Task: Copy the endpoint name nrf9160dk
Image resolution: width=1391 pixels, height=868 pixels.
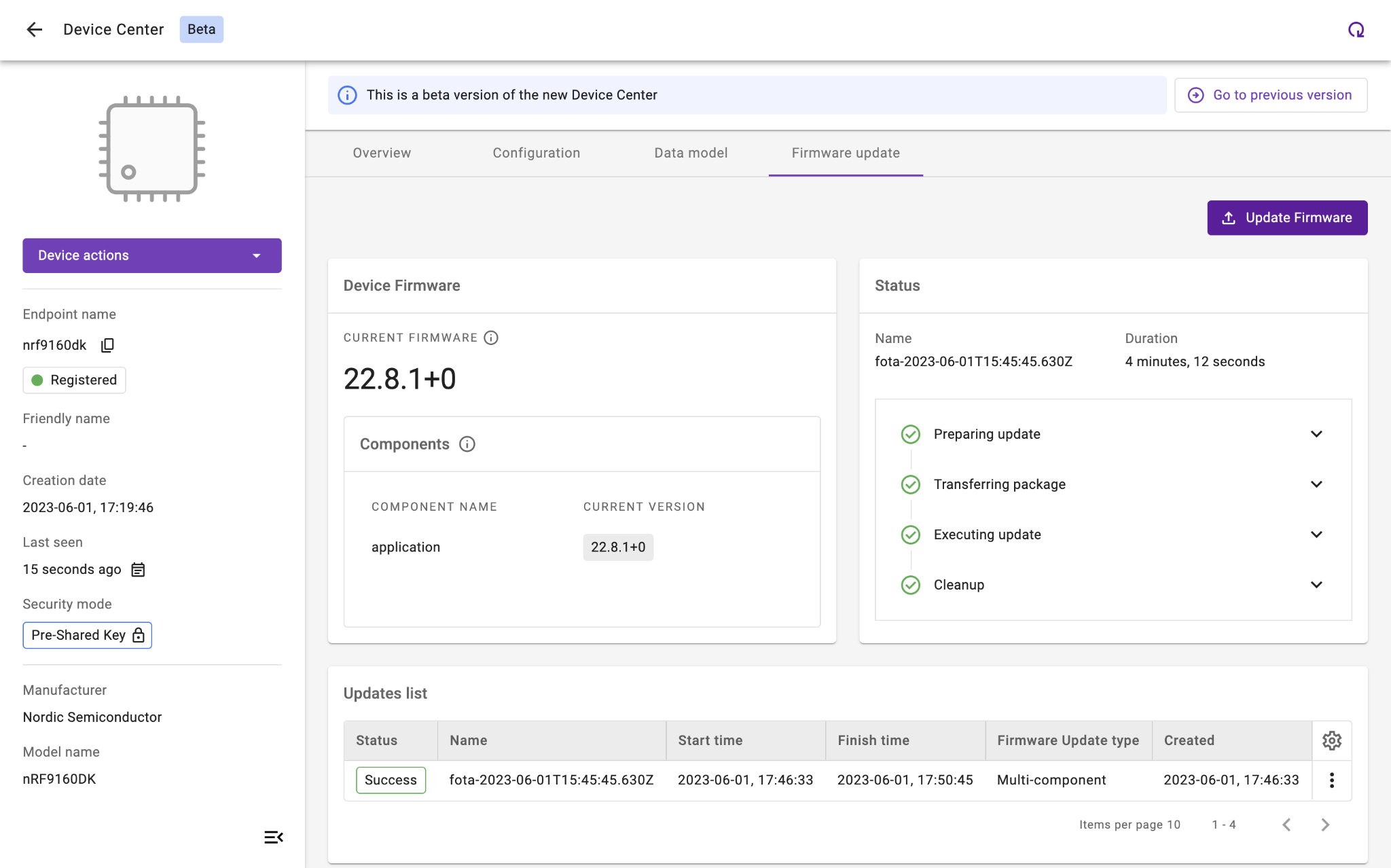Action: pos(107,345)
